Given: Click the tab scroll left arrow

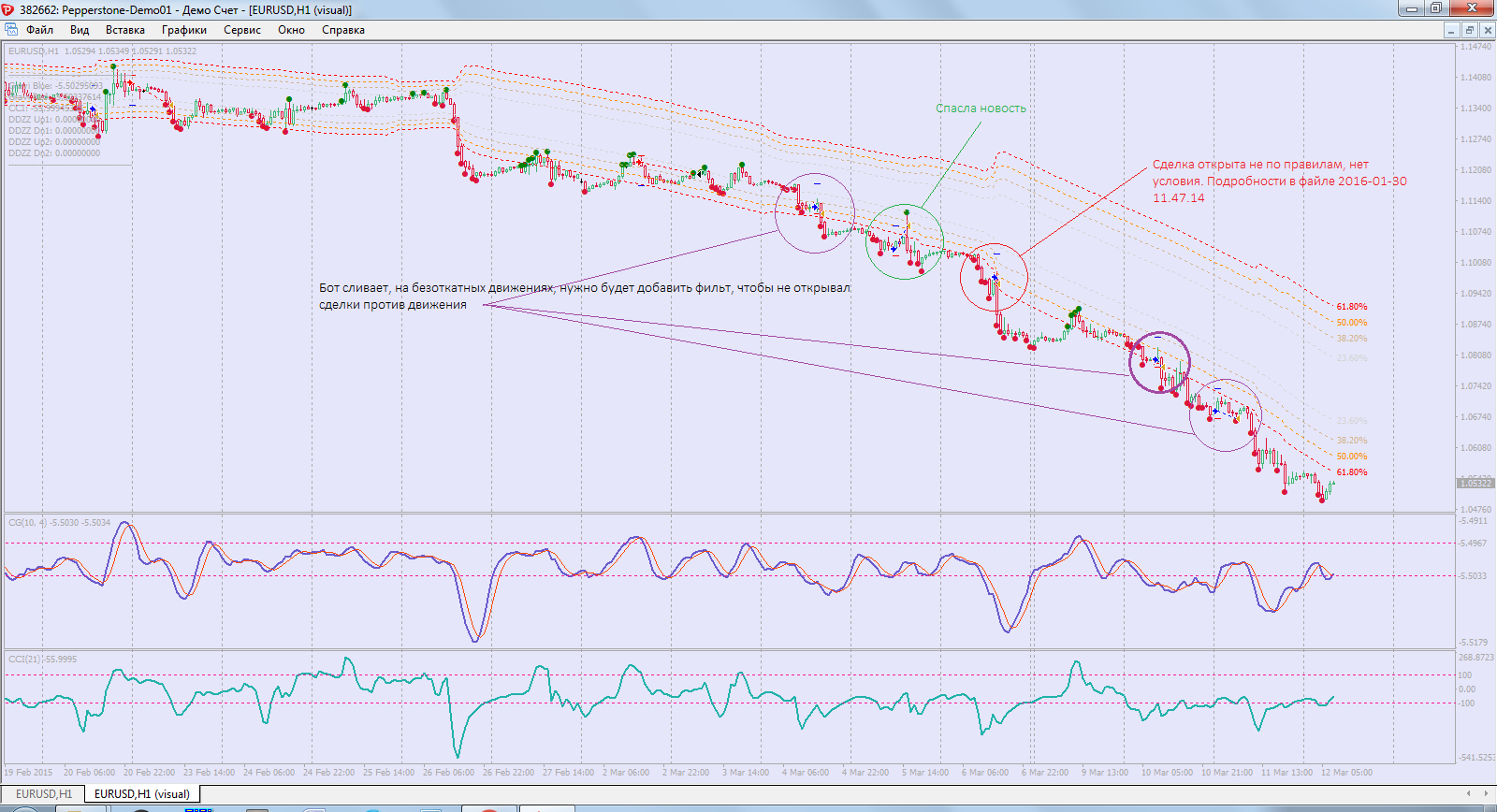Looking at the screenshot, I should point(1468,793).
